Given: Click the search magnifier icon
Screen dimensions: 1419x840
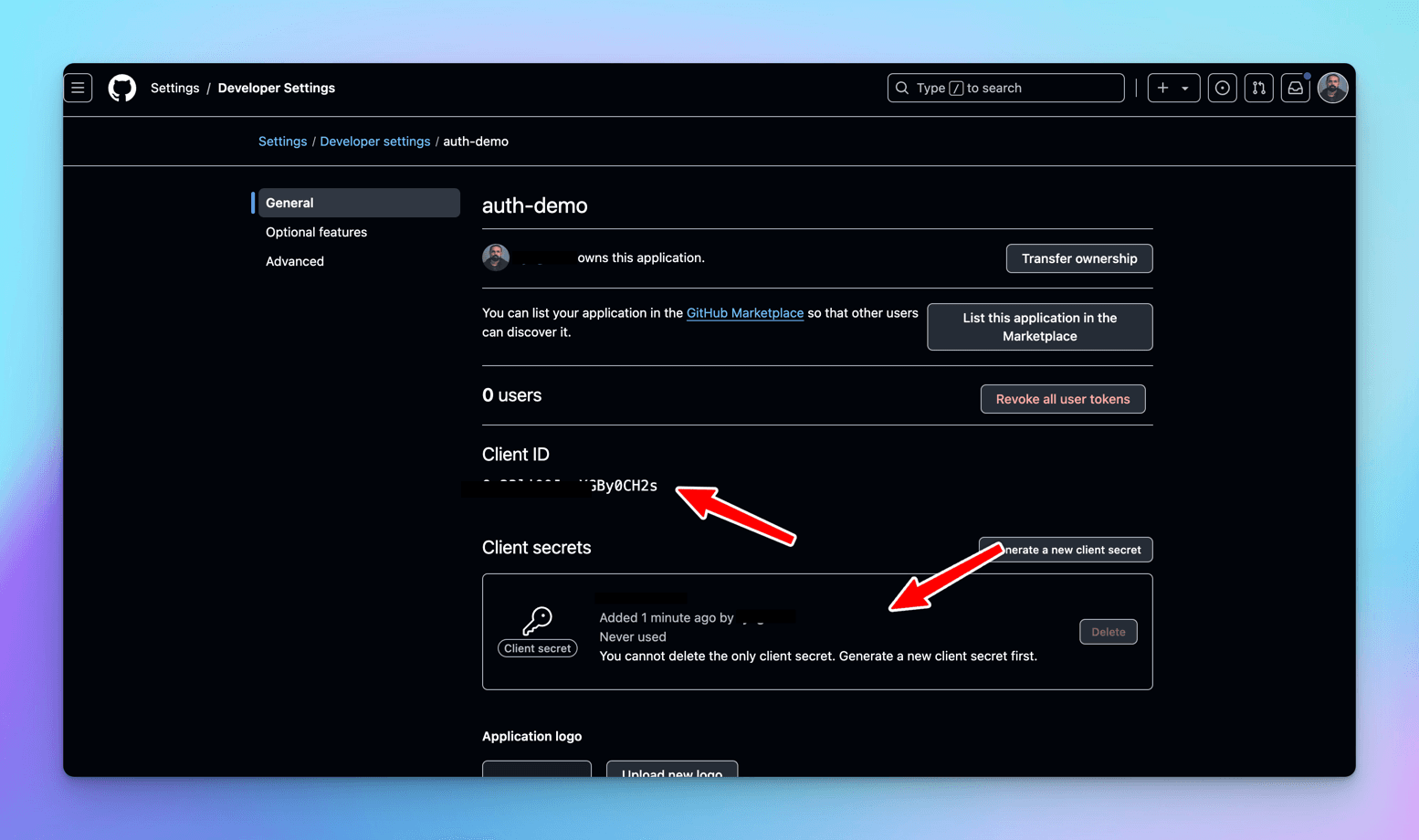Looking at the screenshot, I should (x=902, y=88).
